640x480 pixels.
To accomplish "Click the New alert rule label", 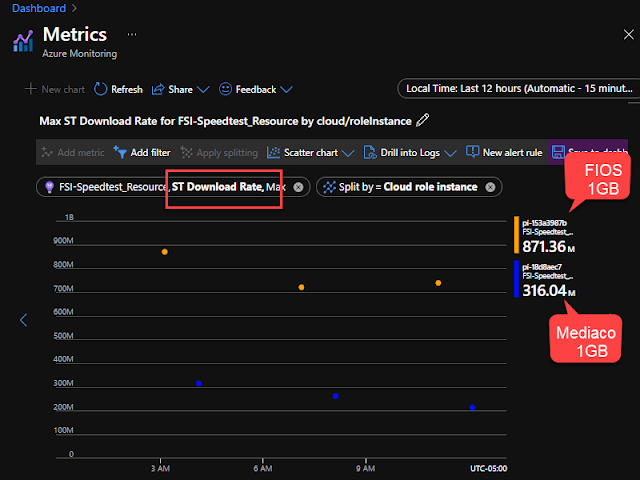I will tap(513, 153).
